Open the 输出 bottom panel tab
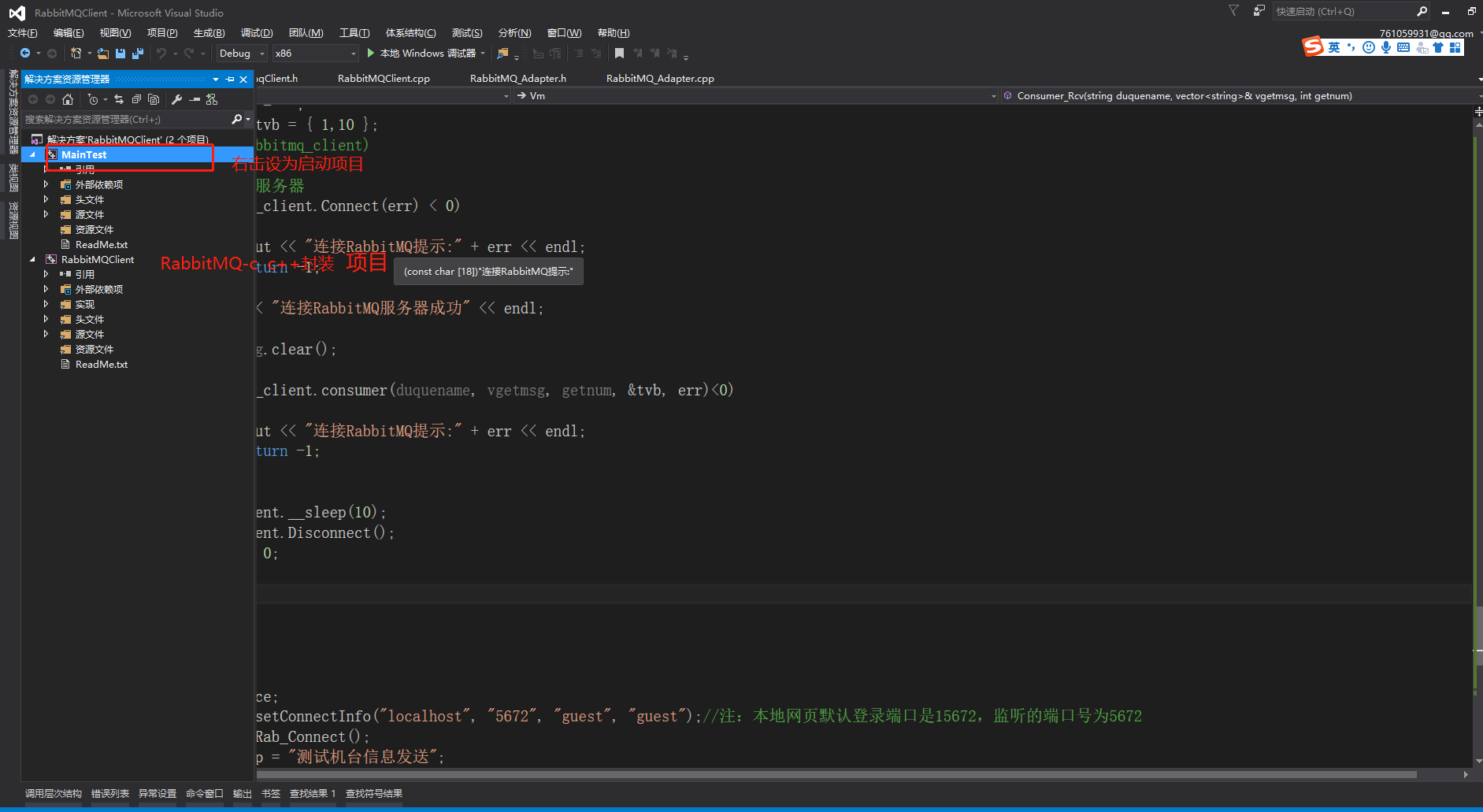1483x812 pixels. pyautogui.click(x=243, y=794)
